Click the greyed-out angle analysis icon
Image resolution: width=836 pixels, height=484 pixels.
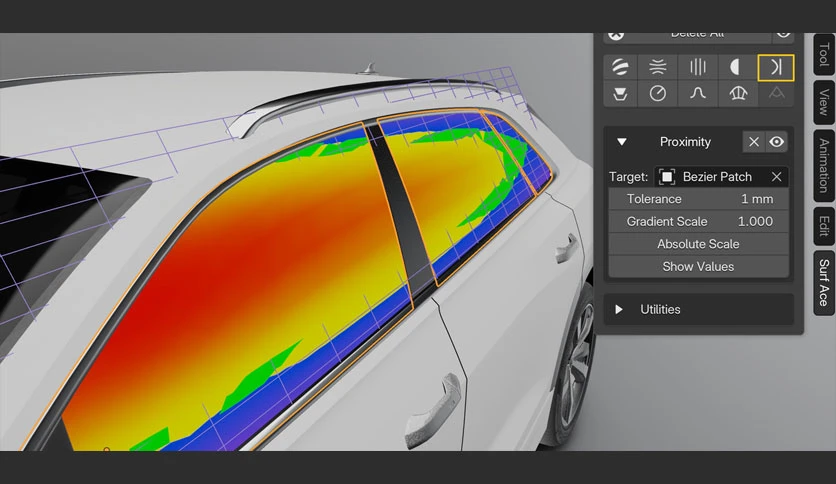pos(776,94)
